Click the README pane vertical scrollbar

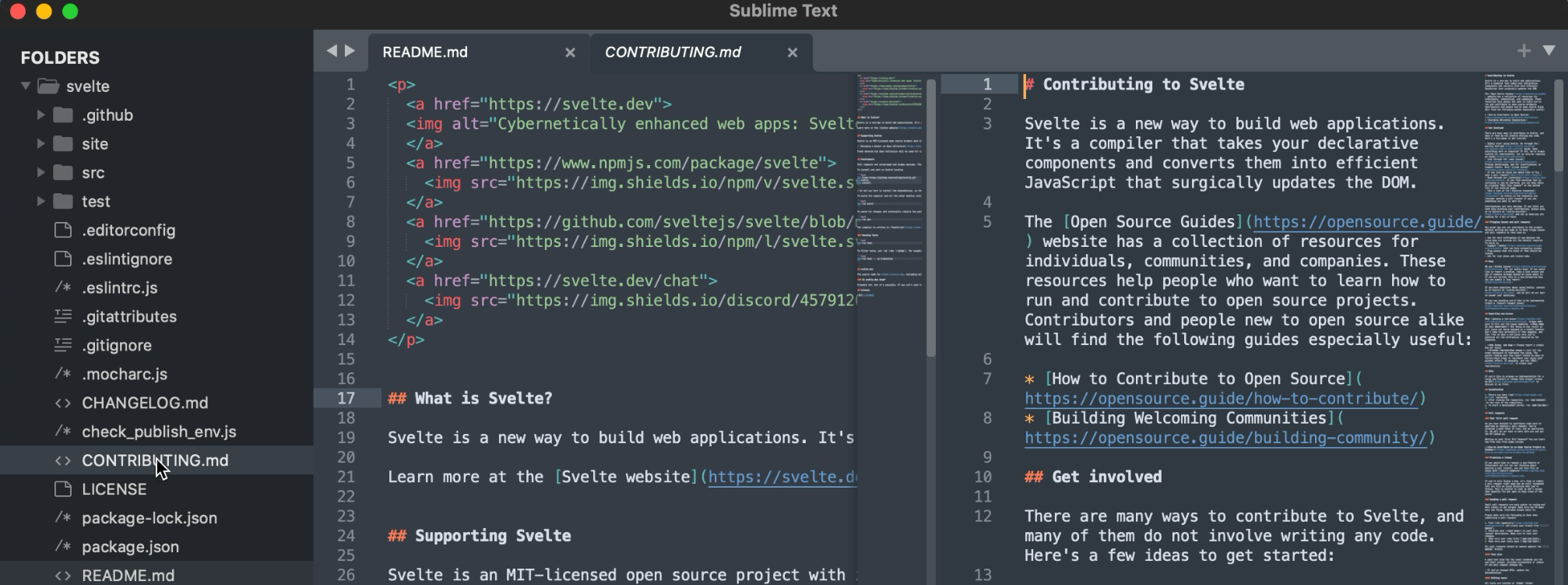[x=930, y=217]
